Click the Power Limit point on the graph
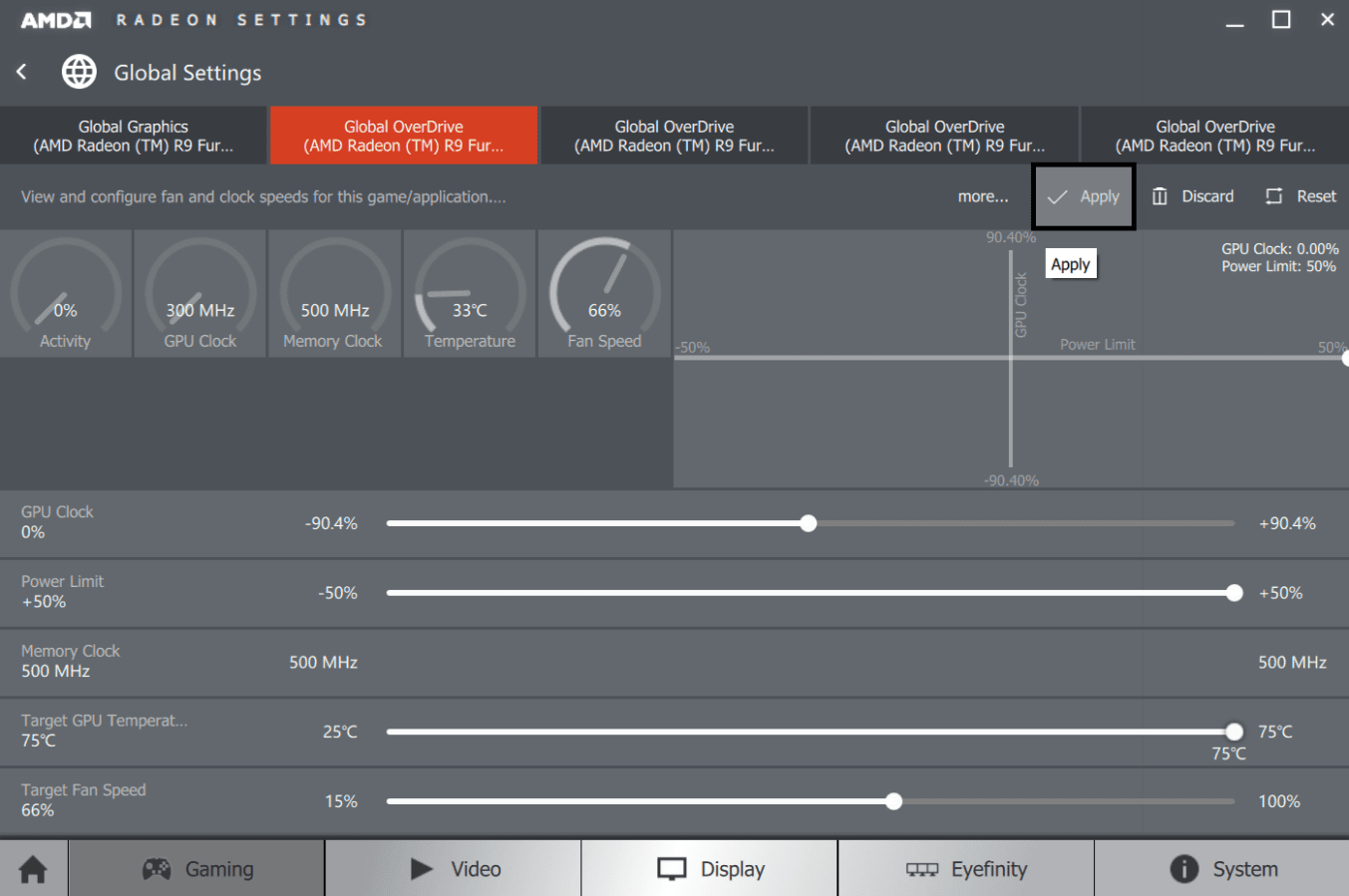The width and height of the screenshot is (1349, 896). point(1345,358)
